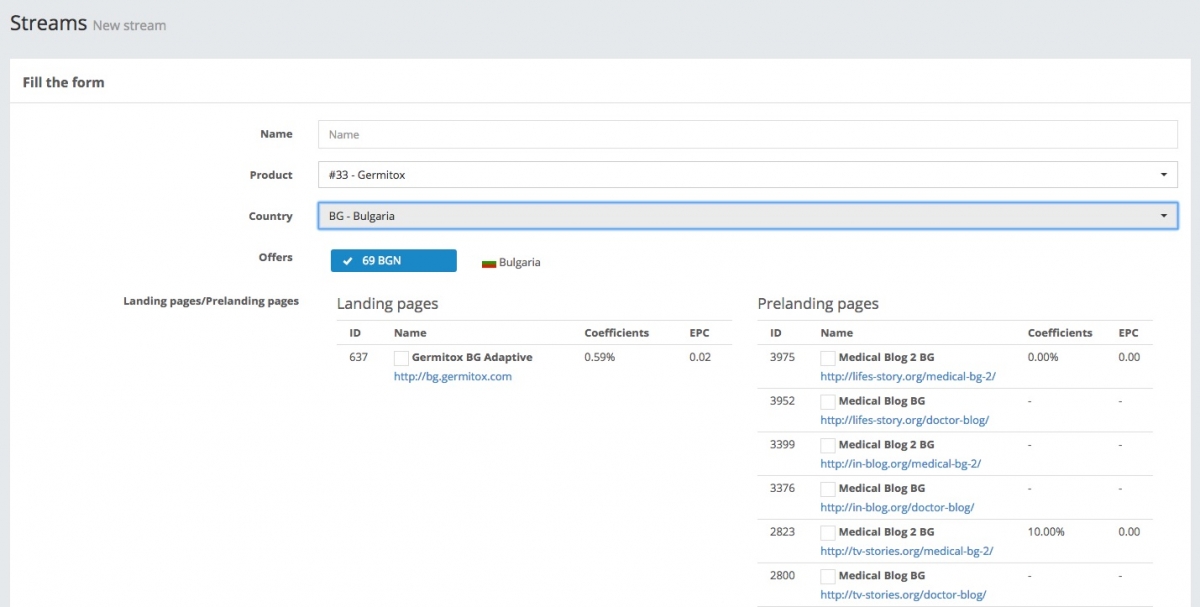1200x607 pixels.
Task: Open the bg.germitox.com link
Action: (x=452, y=377)
